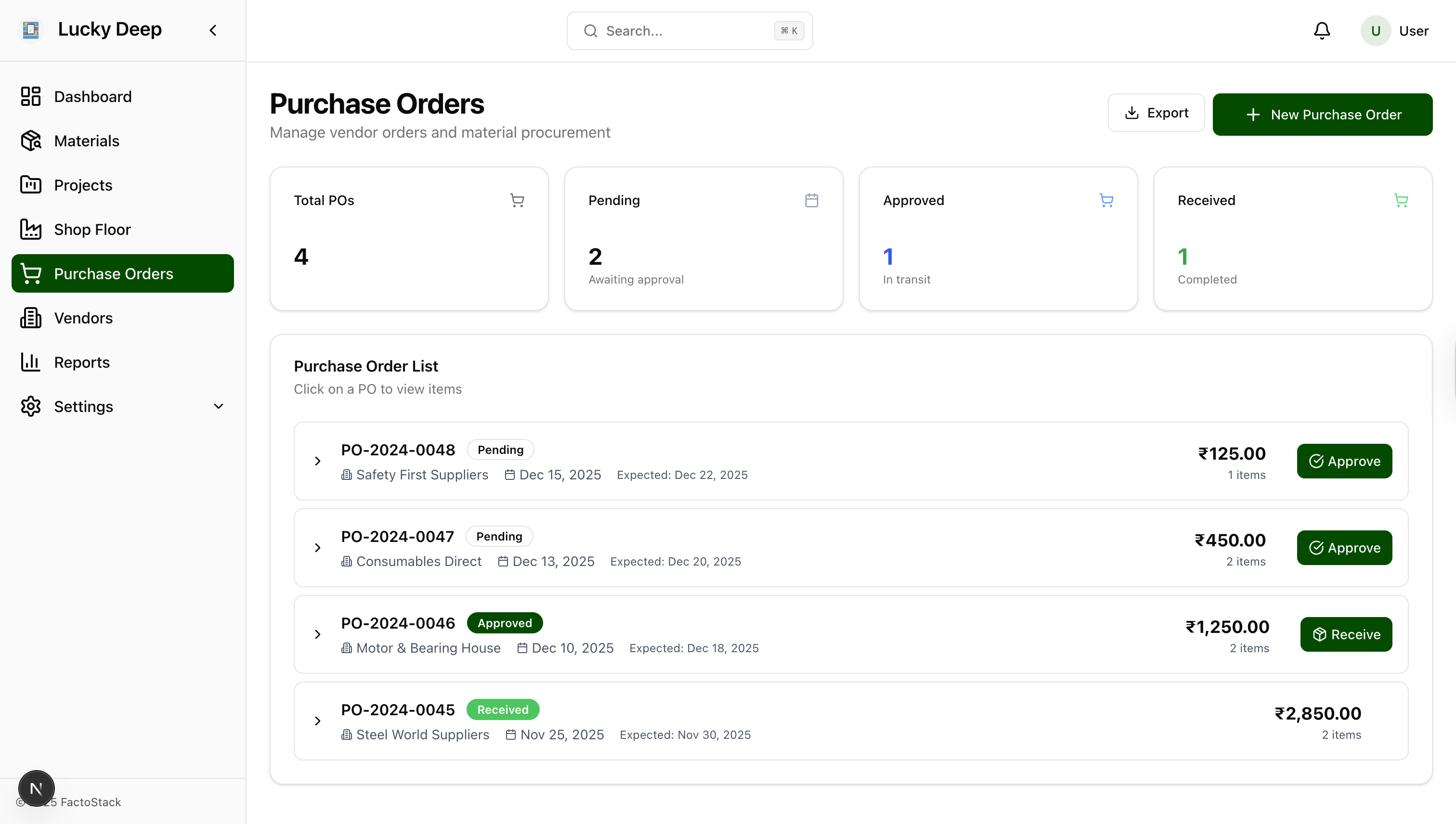1456x824 pixels.
Task: Click the New Purchase Order button
Action: pyautogui.click(x=1323, y=115)
